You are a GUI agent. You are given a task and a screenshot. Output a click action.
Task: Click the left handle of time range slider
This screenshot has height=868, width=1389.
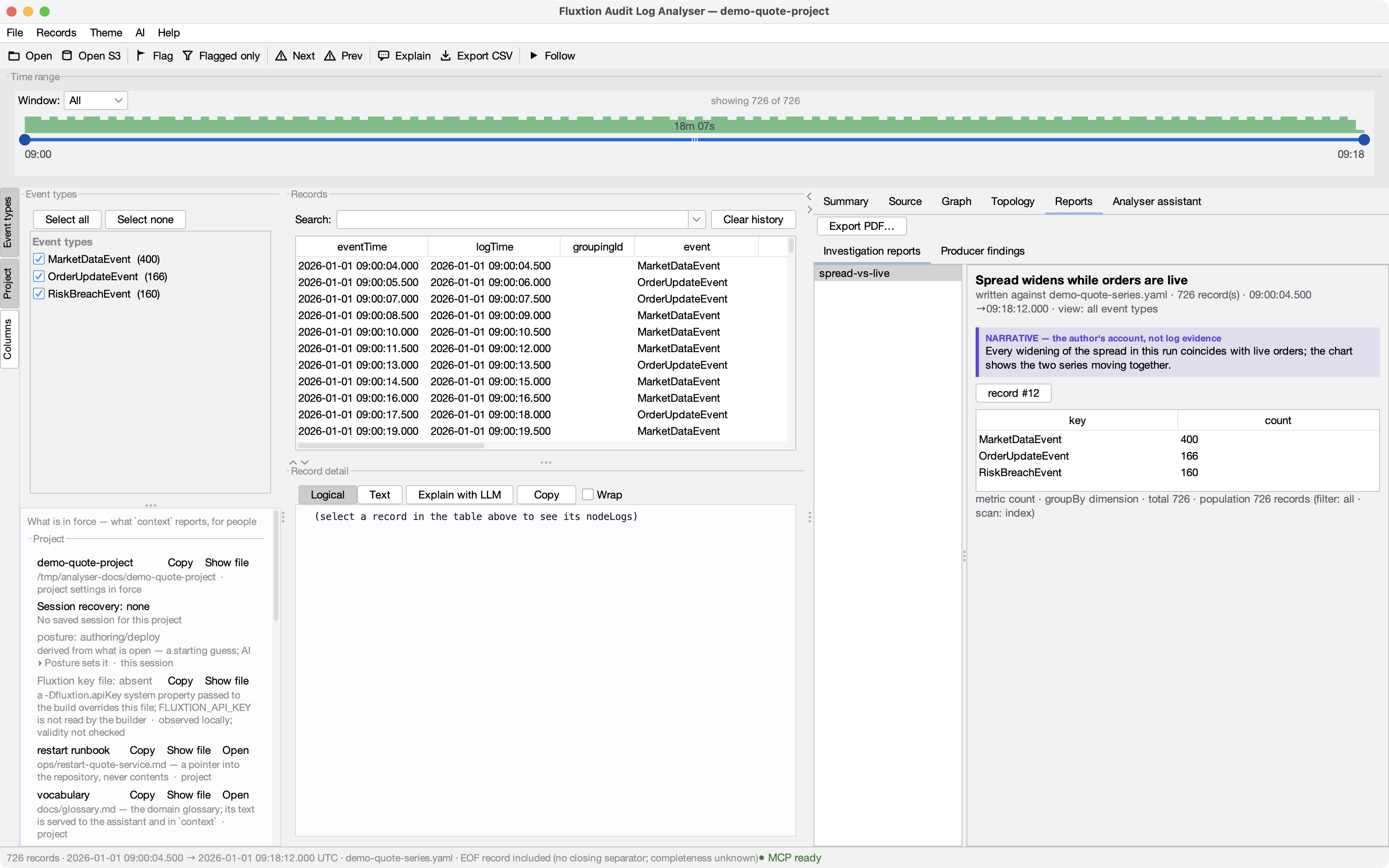click(x=25, y=140)
